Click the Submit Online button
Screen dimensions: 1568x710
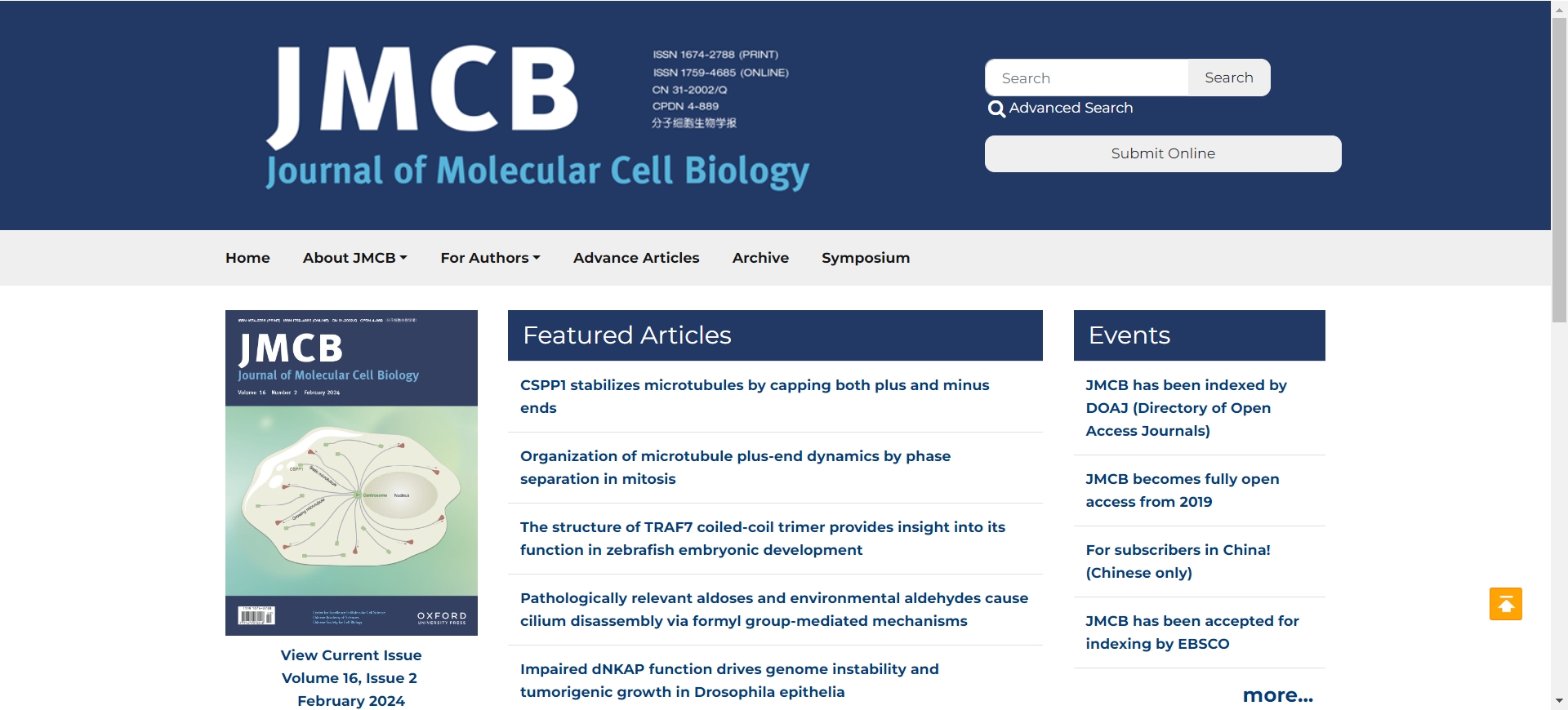point(1163,153)
